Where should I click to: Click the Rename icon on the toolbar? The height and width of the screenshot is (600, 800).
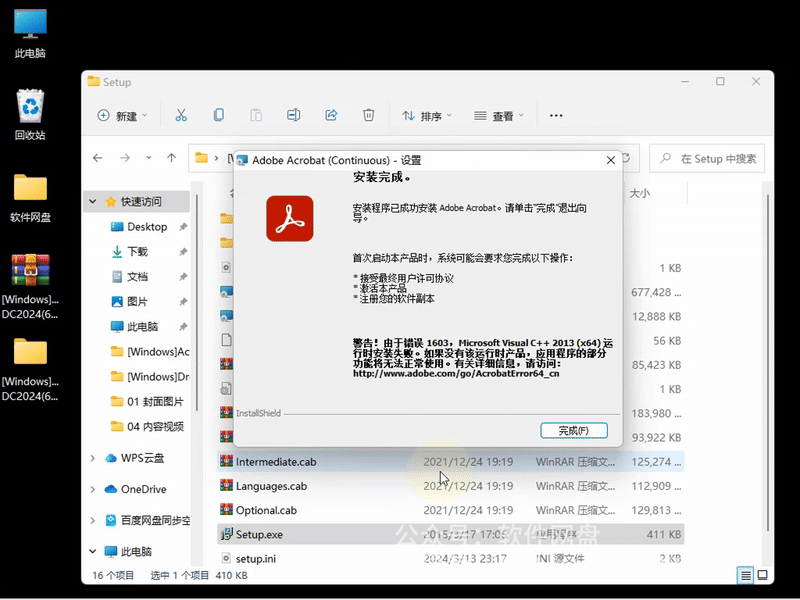294,115
